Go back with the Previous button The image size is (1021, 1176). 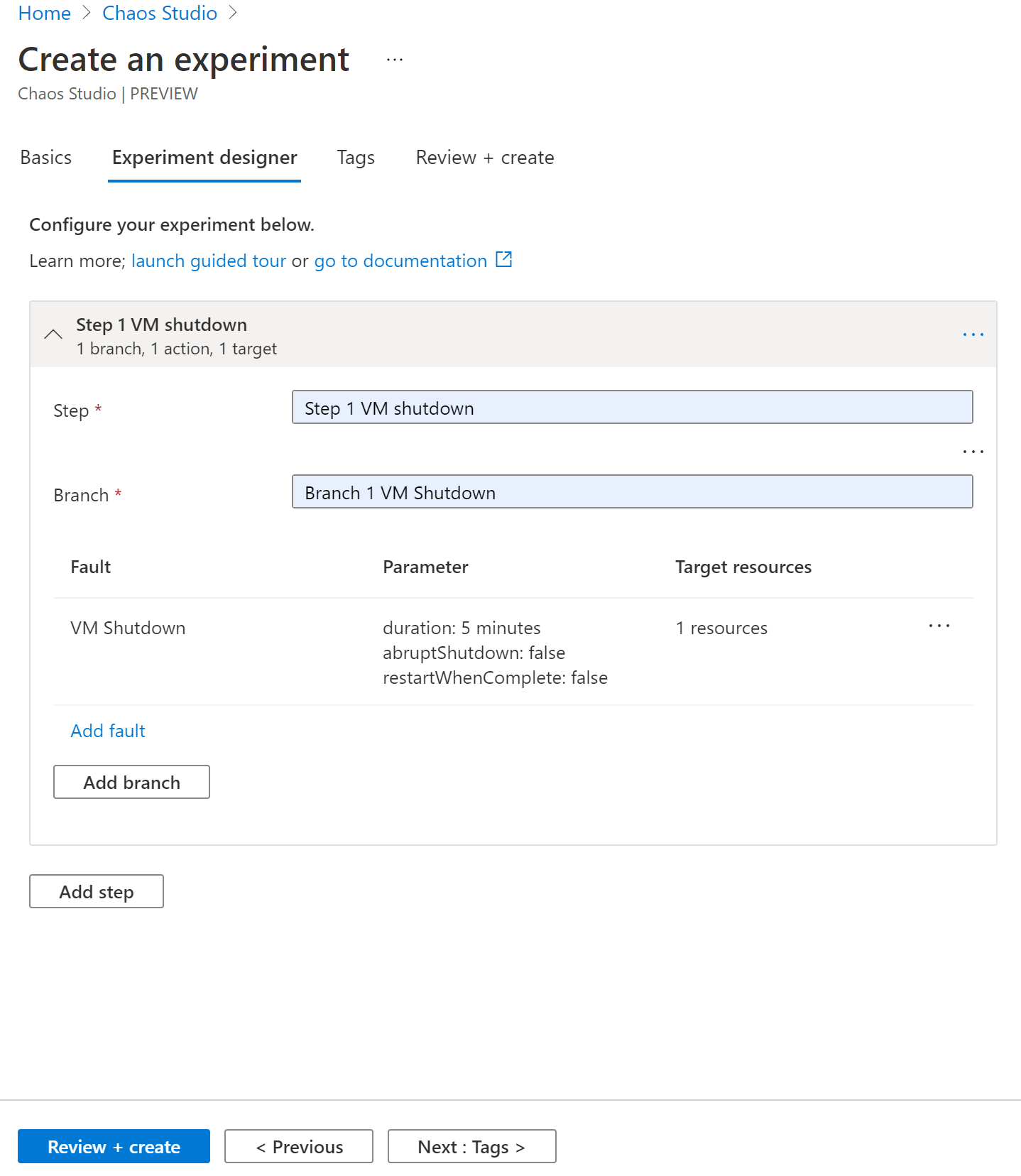pos(299,1146)
